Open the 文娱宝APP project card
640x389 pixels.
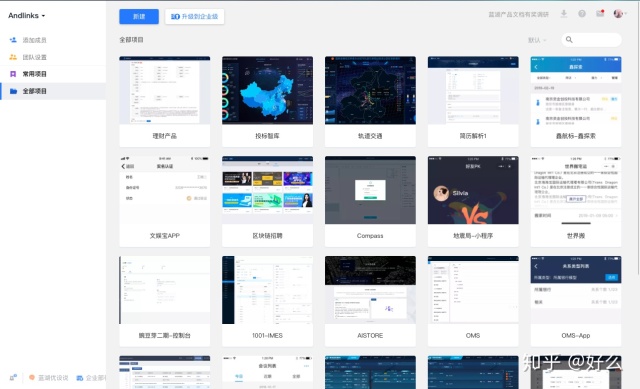point(164,201)
